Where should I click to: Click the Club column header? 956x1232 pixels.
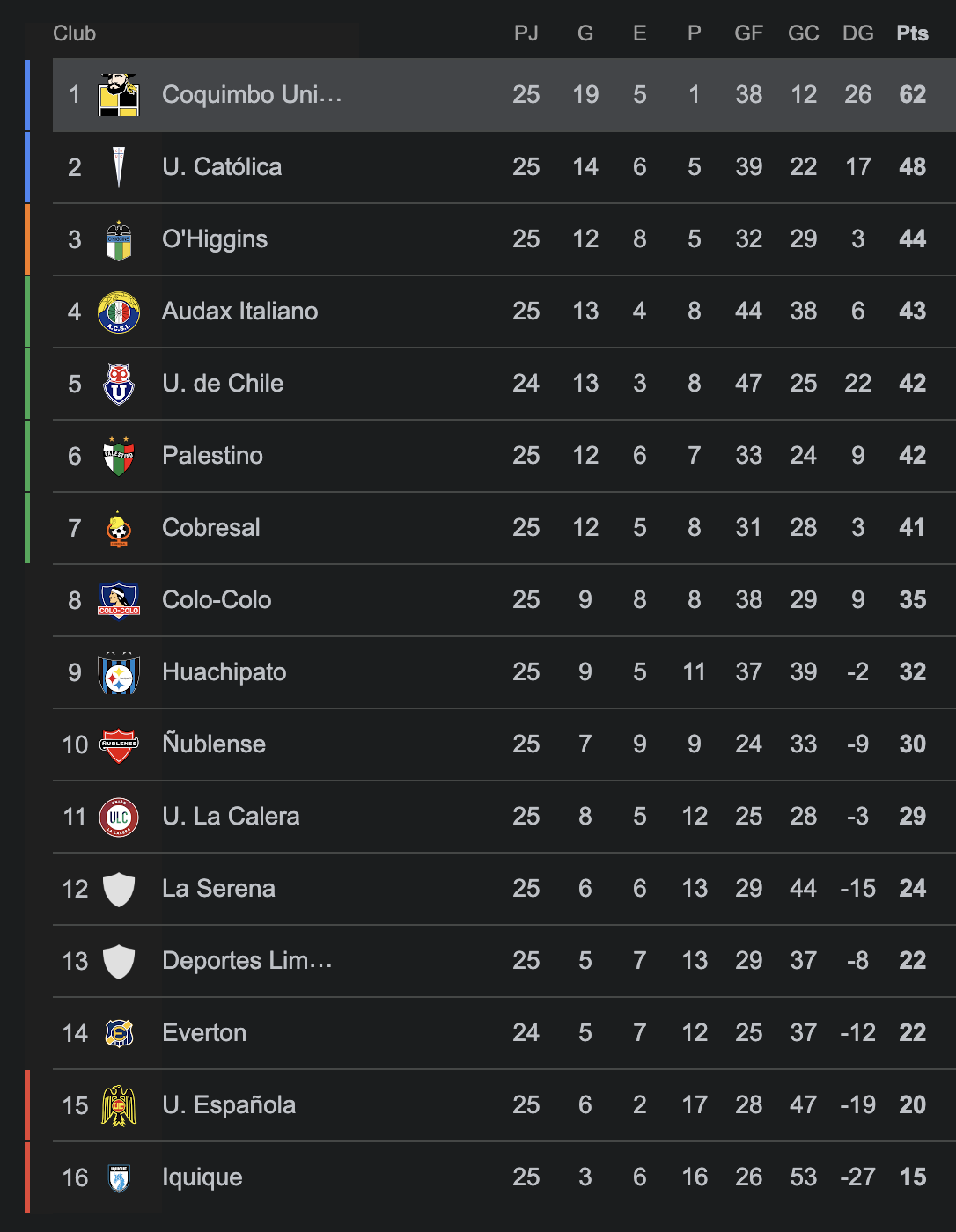[74, 33]
